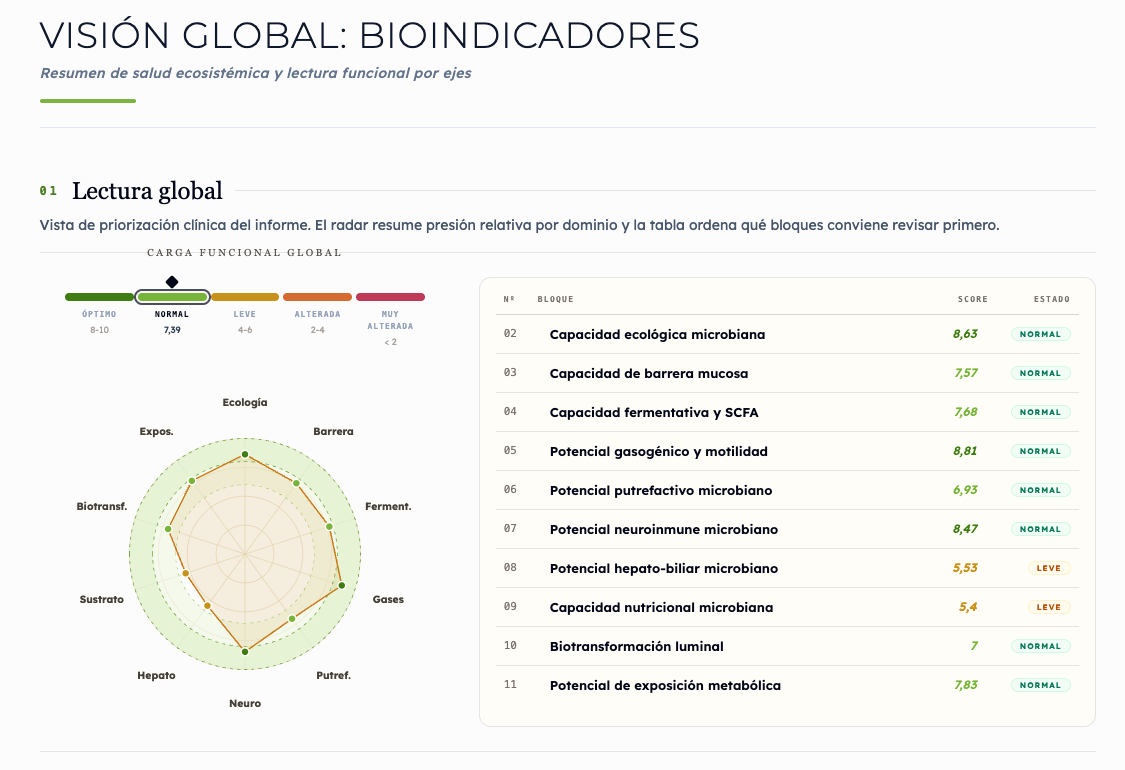
Task: Open row Potencial hepato-biliar microbiano
Action: click(x=787, y=568)
